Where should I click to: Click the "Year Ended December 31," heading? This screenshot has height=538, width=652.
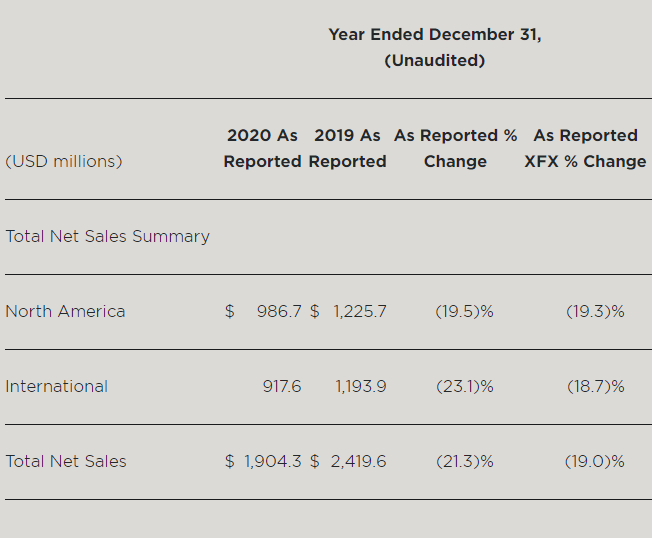coord(435,34)
